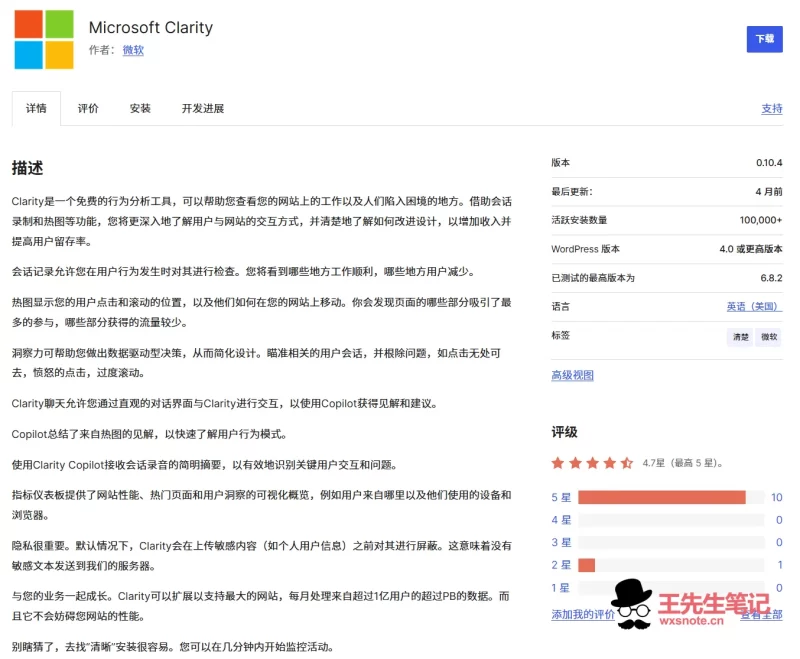
Task: Click the blue 下载 download button
Action: tap(764, 39)
